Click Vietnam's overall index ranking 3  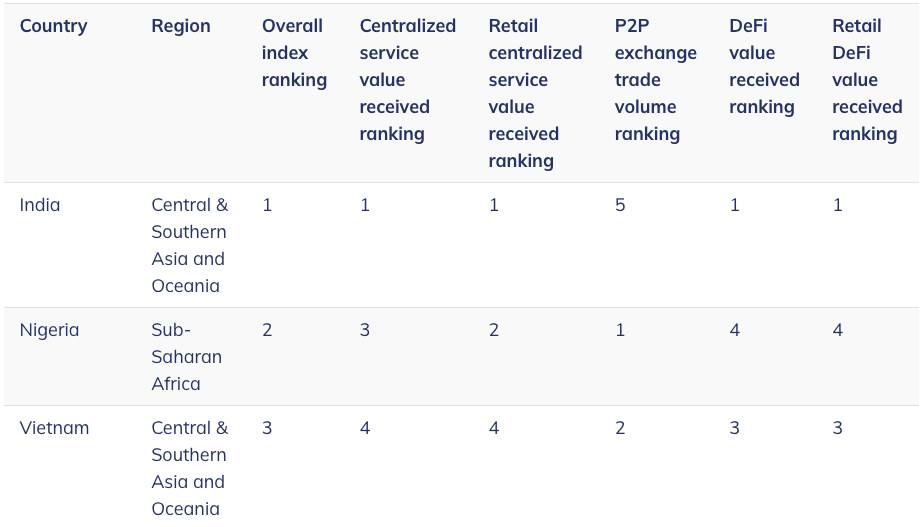click(267, 427)
